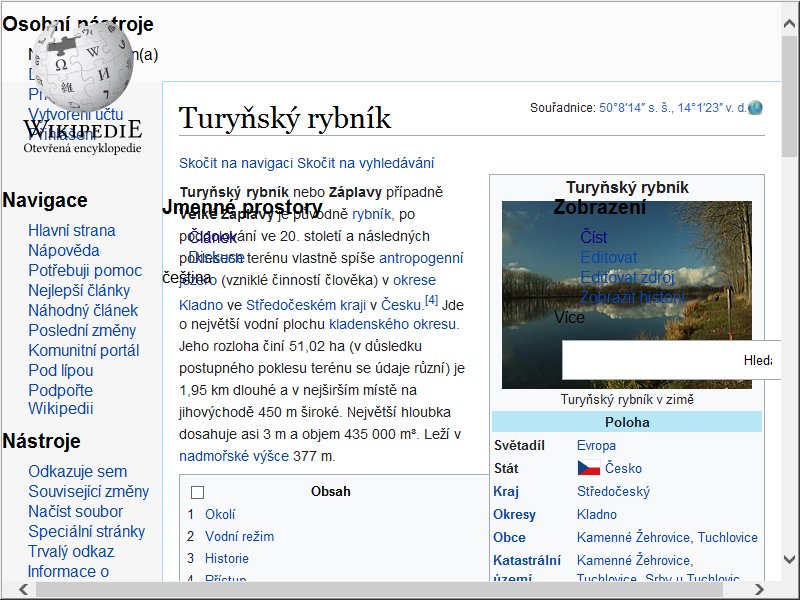Toggle the Obsah table of contents checkbox
800x600 pixels.
(197, 492)
